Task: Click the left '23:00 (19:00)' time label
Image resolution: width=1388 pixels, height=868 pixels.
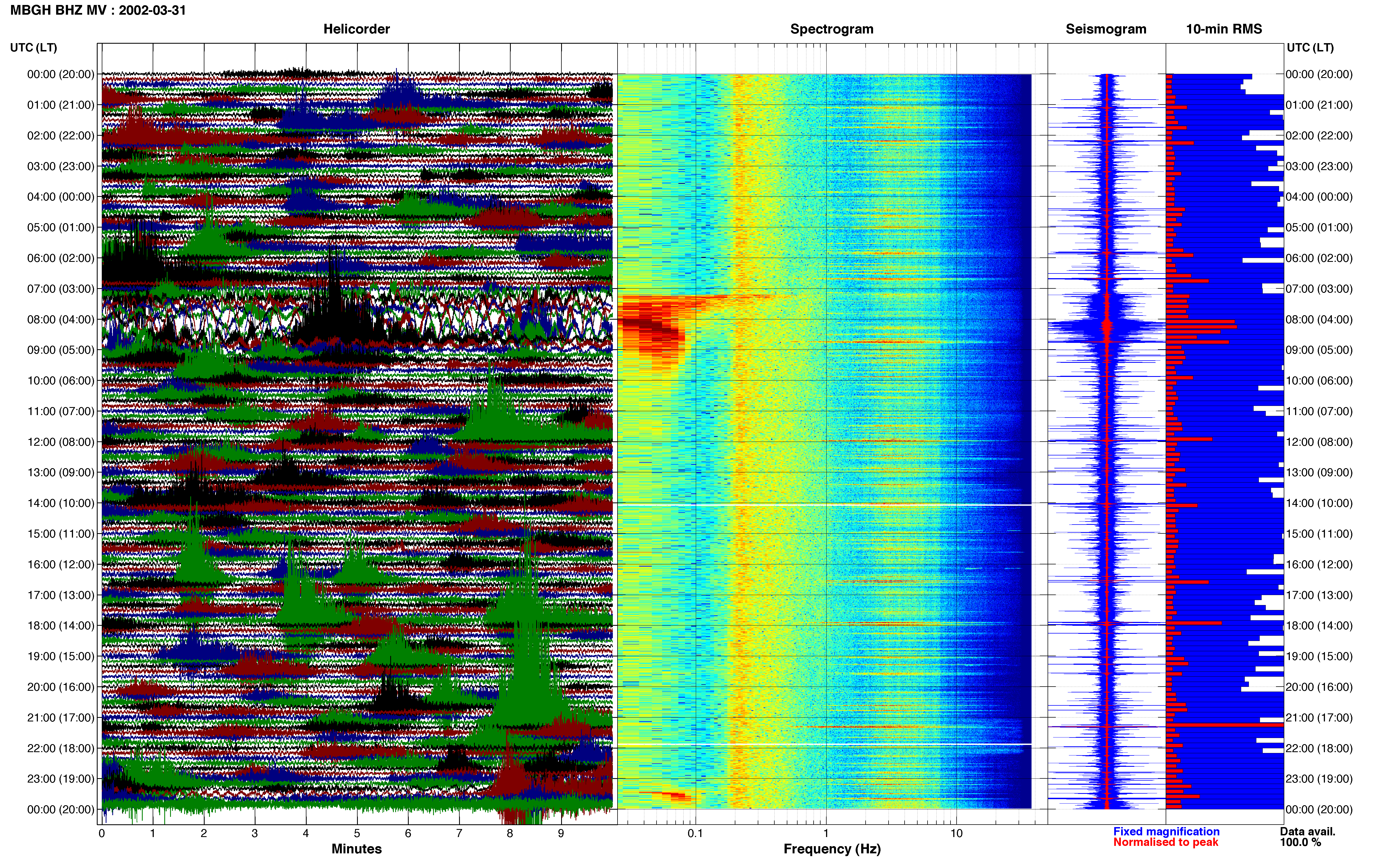Action: pyautogui.click(x=61, y=779)
